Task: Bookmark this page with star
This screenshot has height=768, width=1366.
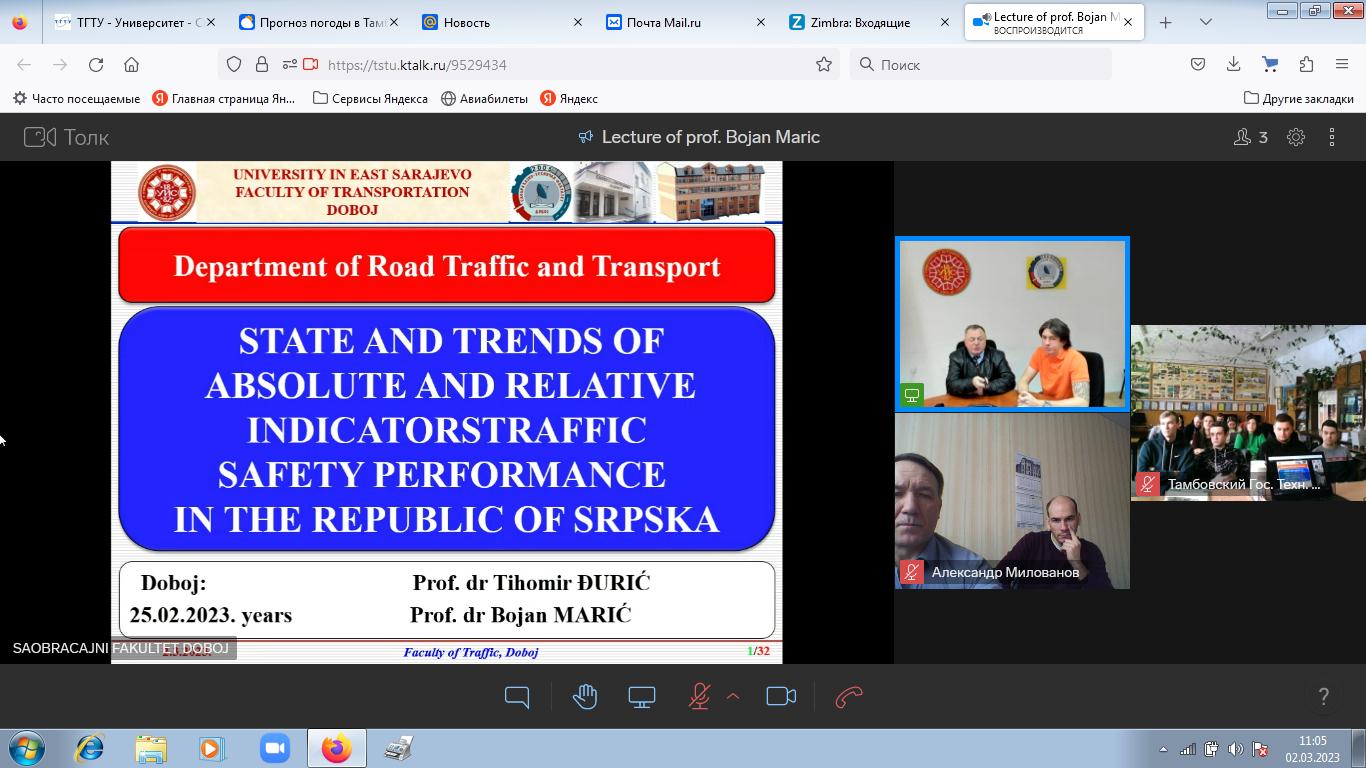Action: pyautogui.click(x=824, y=64)
